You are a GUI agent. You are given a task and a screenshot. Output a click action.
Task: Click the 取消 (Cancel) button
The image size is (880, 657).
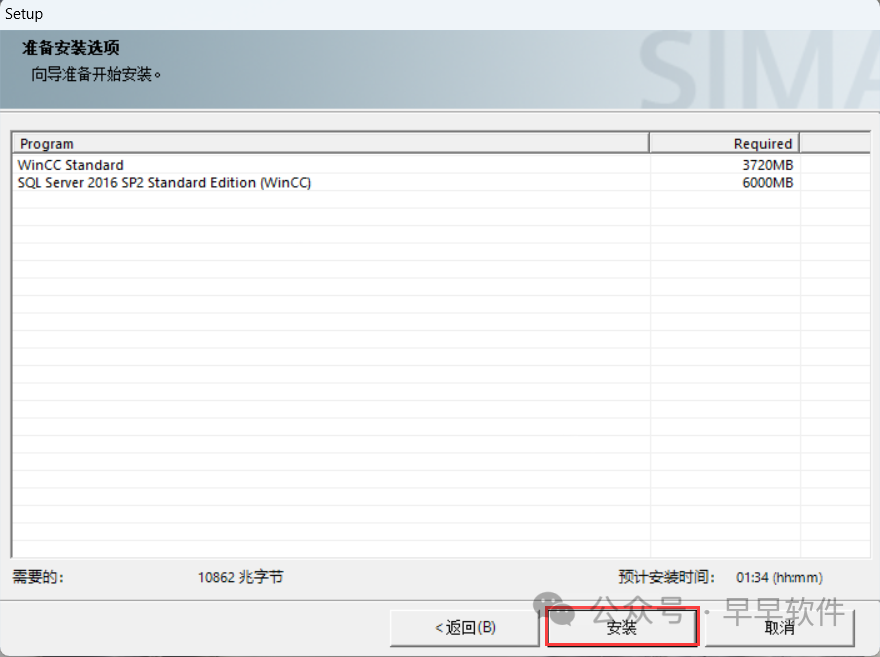pyautogui.click(x=779, y=628)
